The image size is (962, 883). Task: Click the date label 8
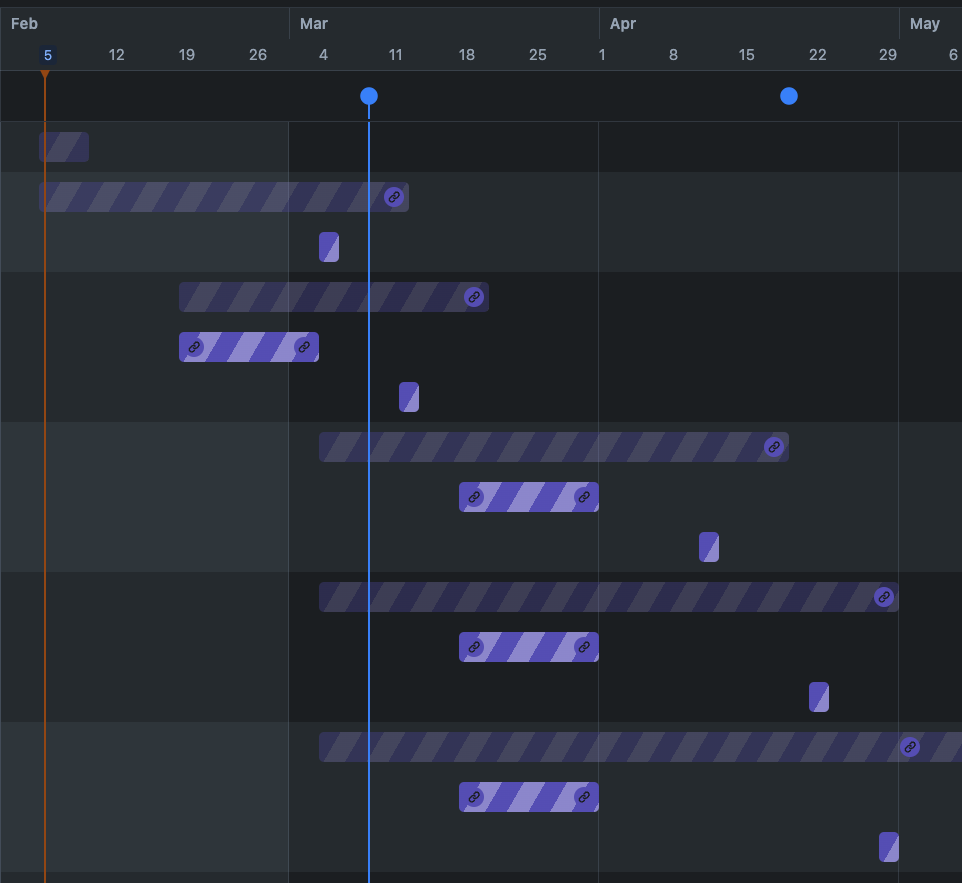pyautogui.click(x=673, y=55)
